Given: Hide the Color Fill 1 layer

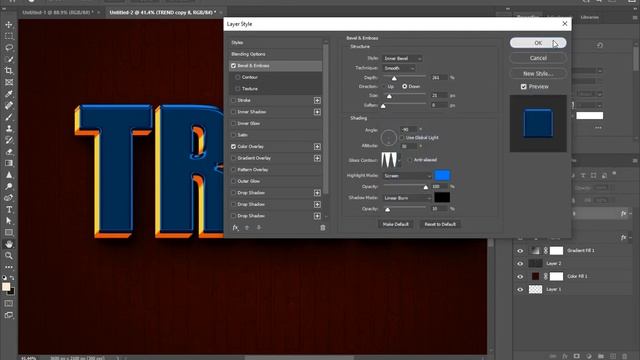Looking at the screenshot, I should click(x=520, y=277).
